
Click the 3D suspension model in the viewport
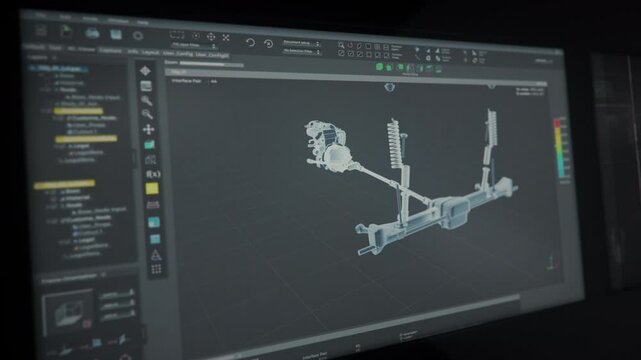pos(410,182)
